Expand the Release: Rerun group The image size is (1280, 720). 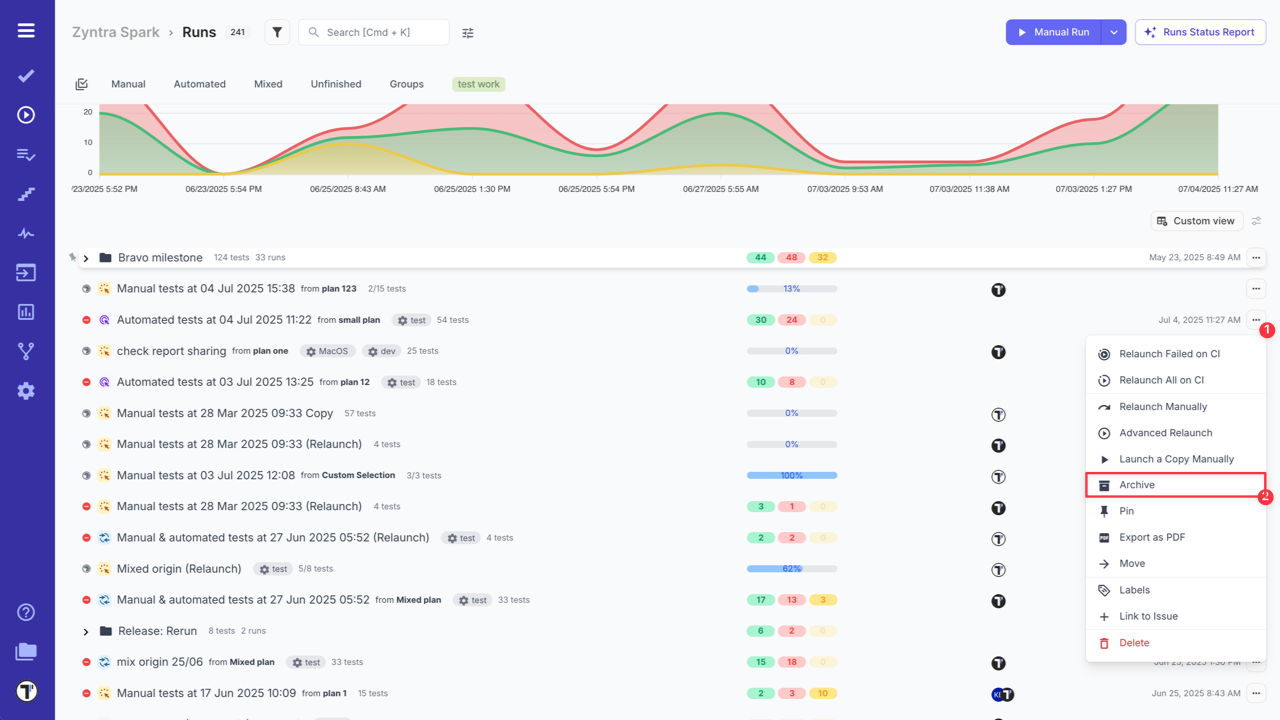point(85,631)
